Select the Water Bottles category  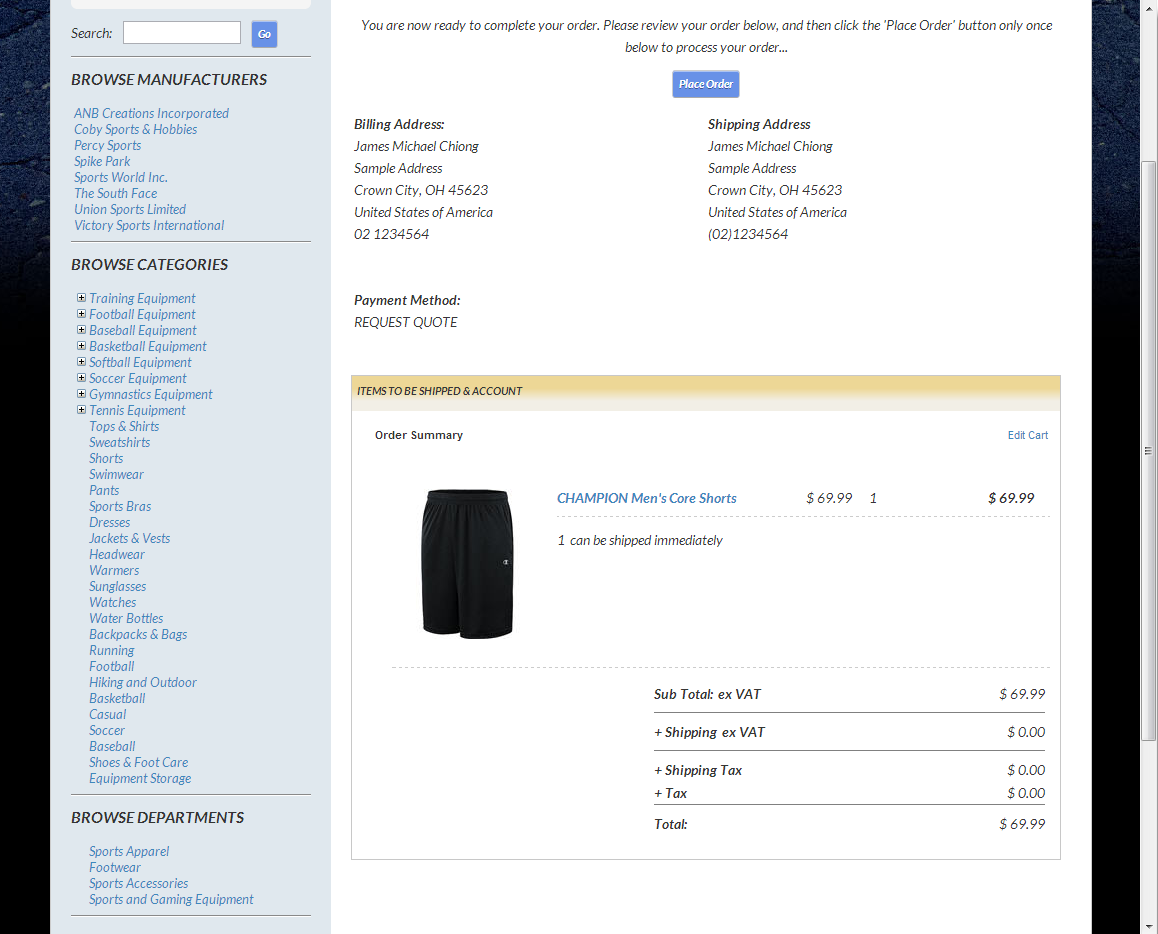point(126,618)
